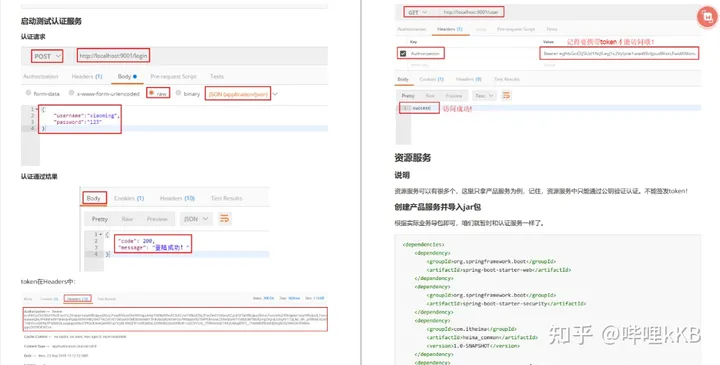Viewport: 720px width, 365px height.
Task: Open the Authorization tab of the POST request
Action: [x=41, y=76]
